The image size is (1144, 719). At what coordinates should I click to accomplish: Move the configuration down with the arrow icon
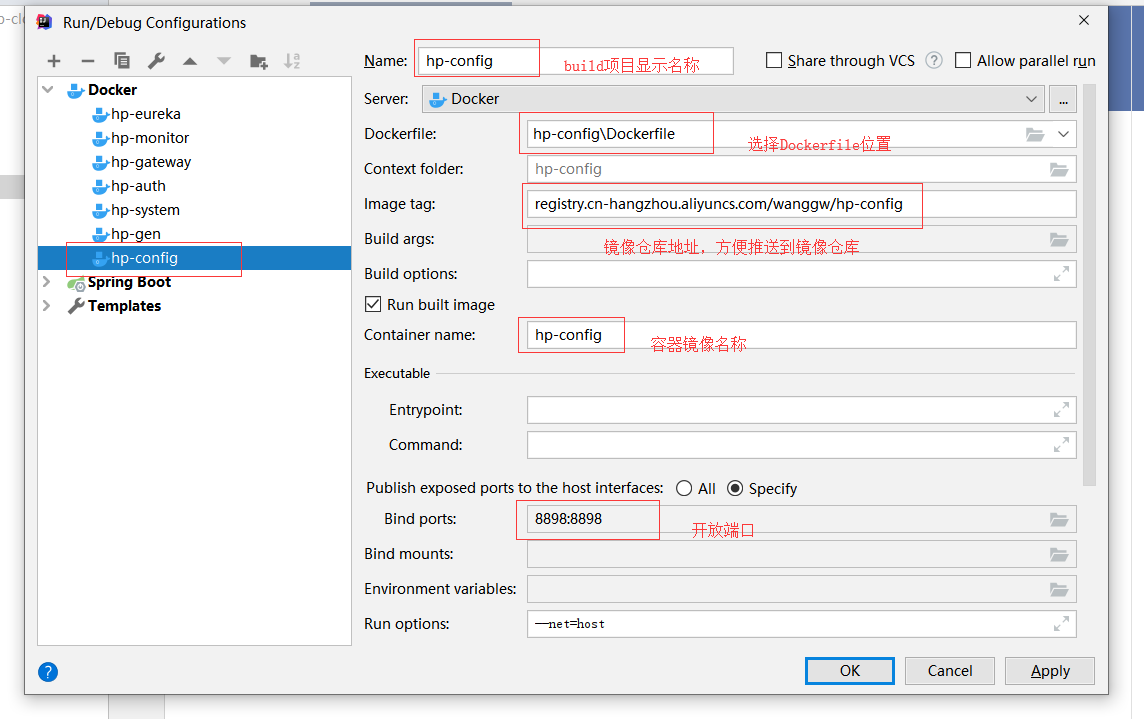click(224, 61)
